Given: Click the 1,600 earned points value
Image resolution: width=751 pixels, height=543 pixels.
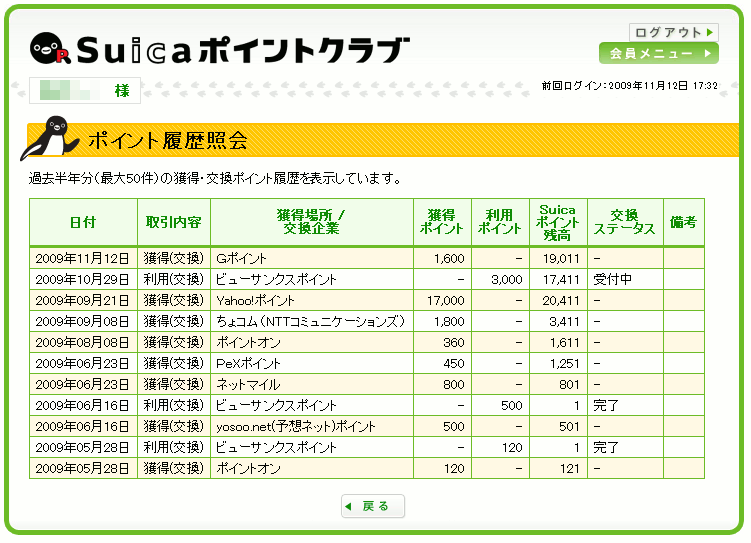Looking at the screenshot, I should (x=449, y=259).
